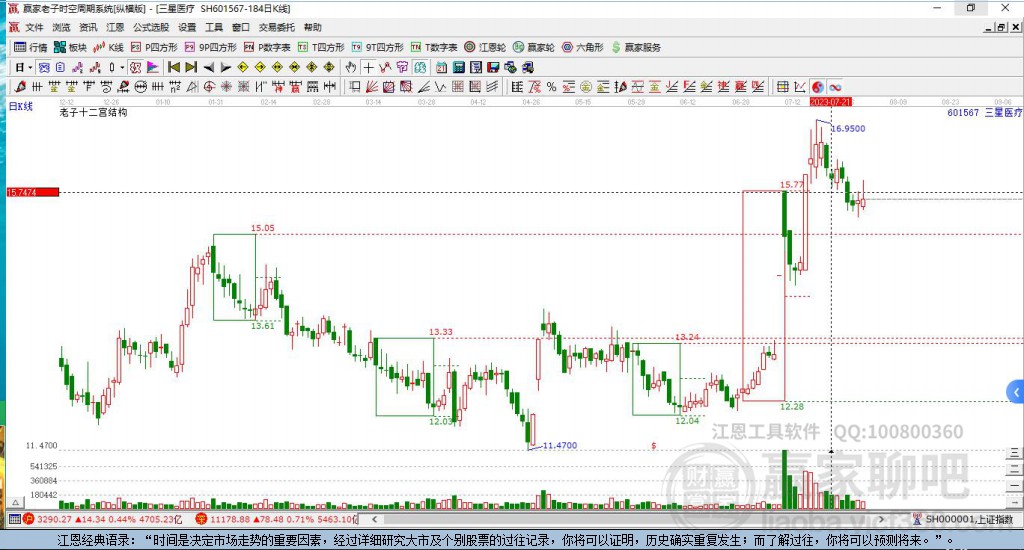Viewport: 1024px width, 550px height.
Task: Open the 9P四方形 tool
Action: 210,47
